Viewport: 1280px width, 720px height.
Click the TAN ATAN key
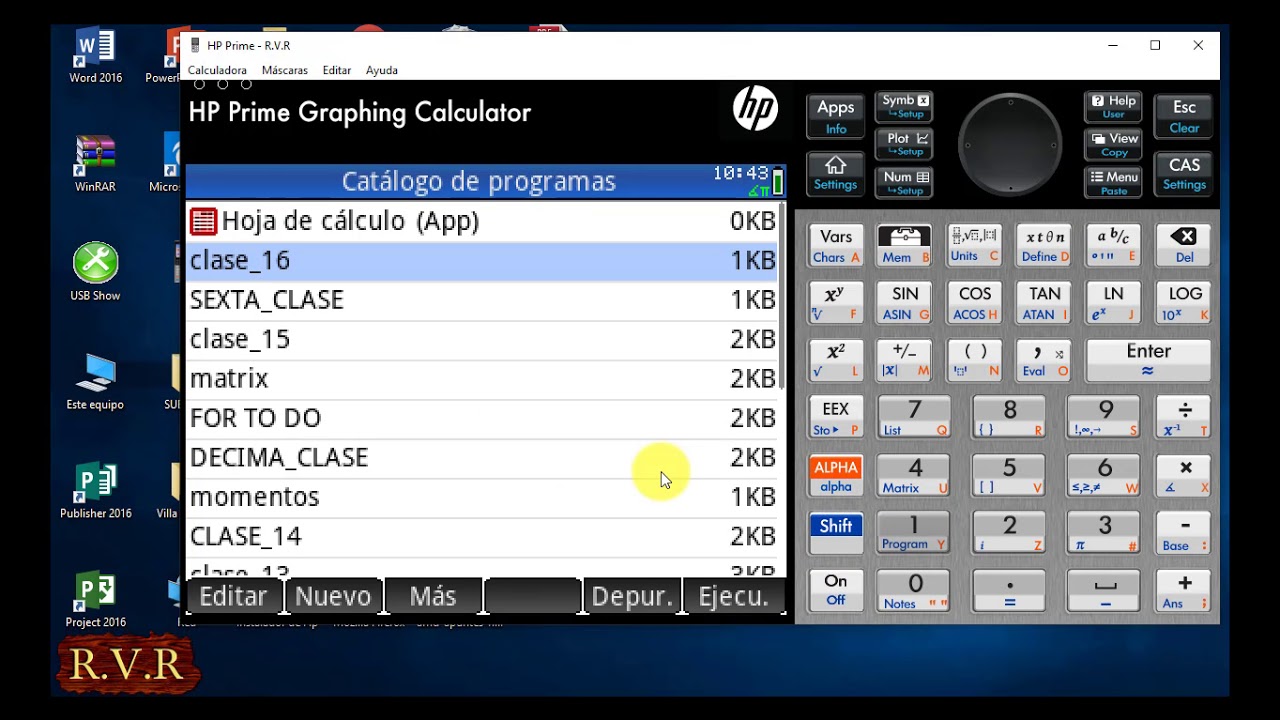[1045, 304]
